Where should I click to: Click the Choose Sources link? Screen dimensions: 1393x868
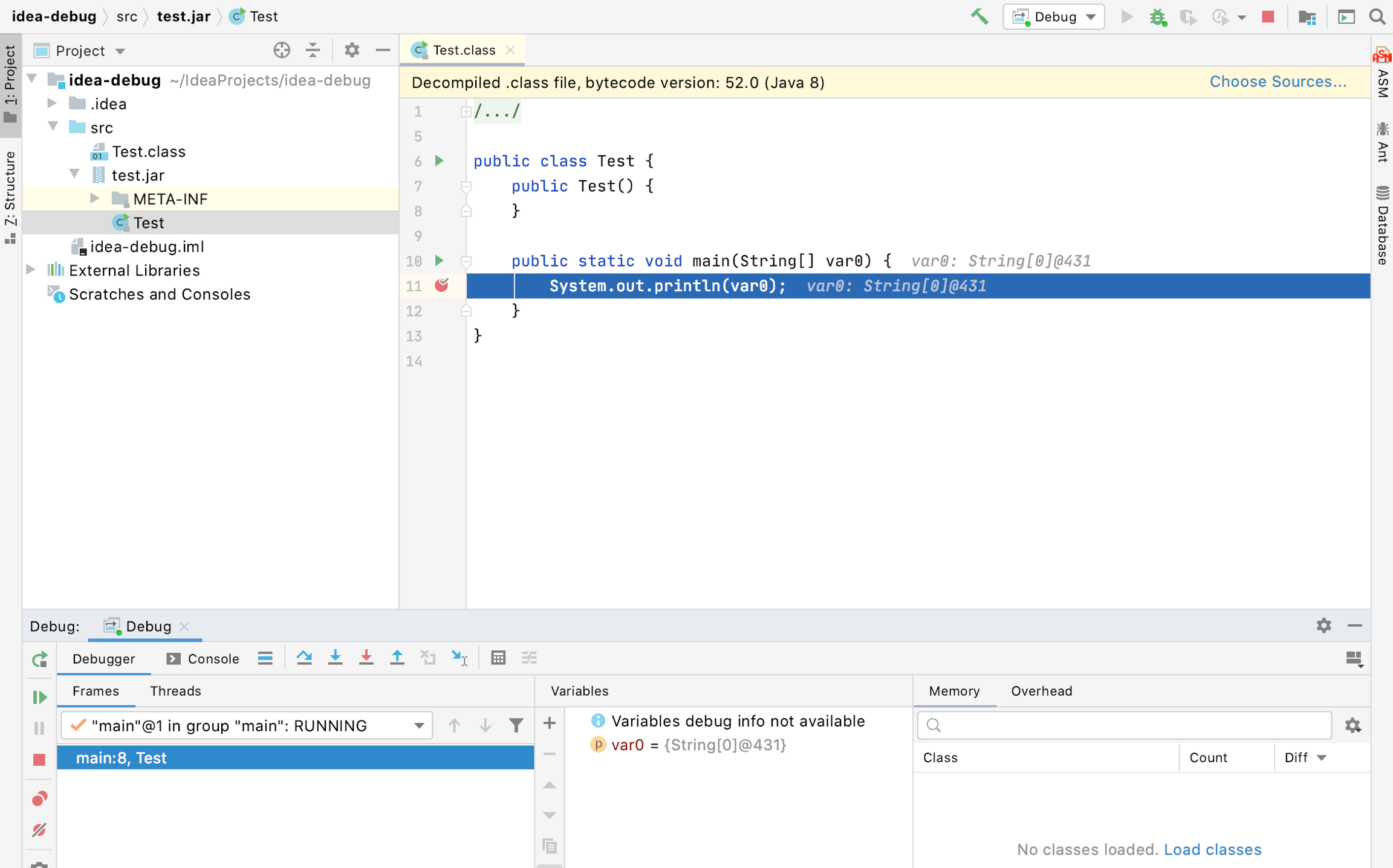[x=1278, y=82]
